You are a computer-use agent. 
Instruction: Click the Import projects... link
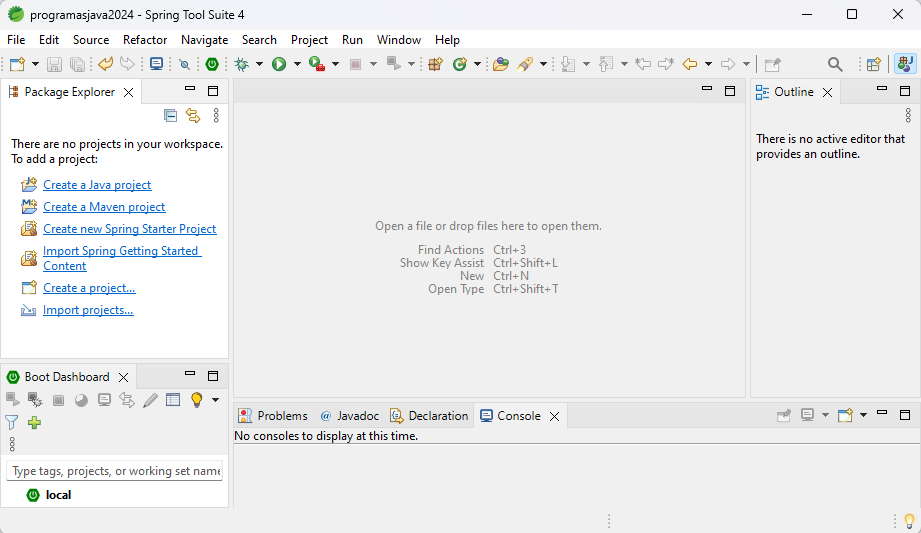88,310
